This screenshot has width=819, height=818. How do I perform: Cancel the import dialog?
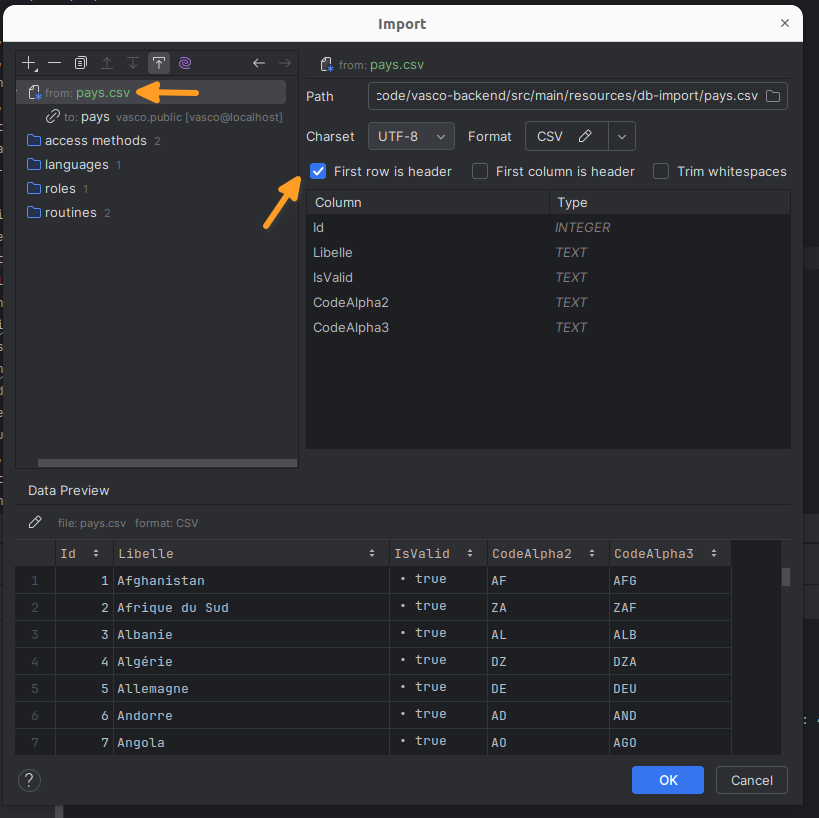click(751, 780)
